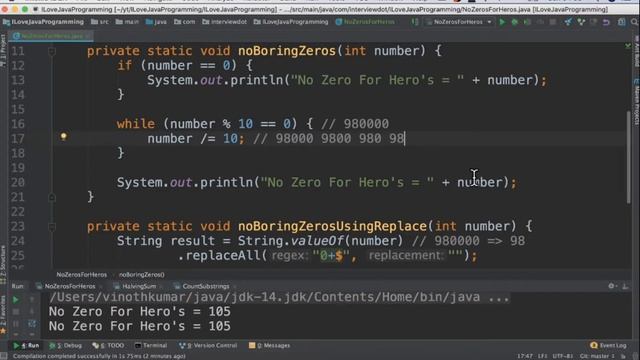Open the Structure tool window side tab
The width and height of the screenshot is (640, 360).
3,265
